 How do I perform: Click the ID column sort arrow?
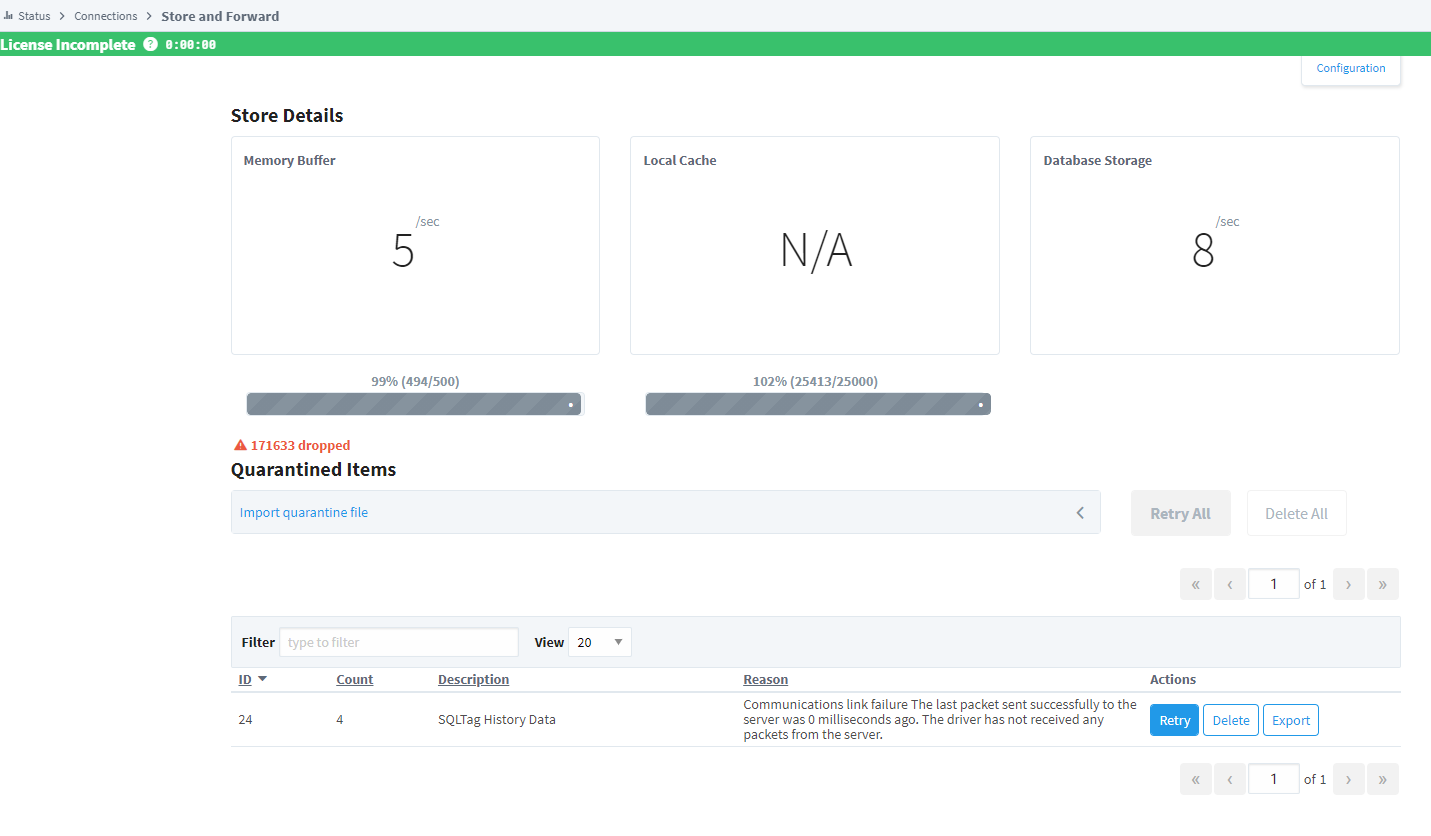262,679
